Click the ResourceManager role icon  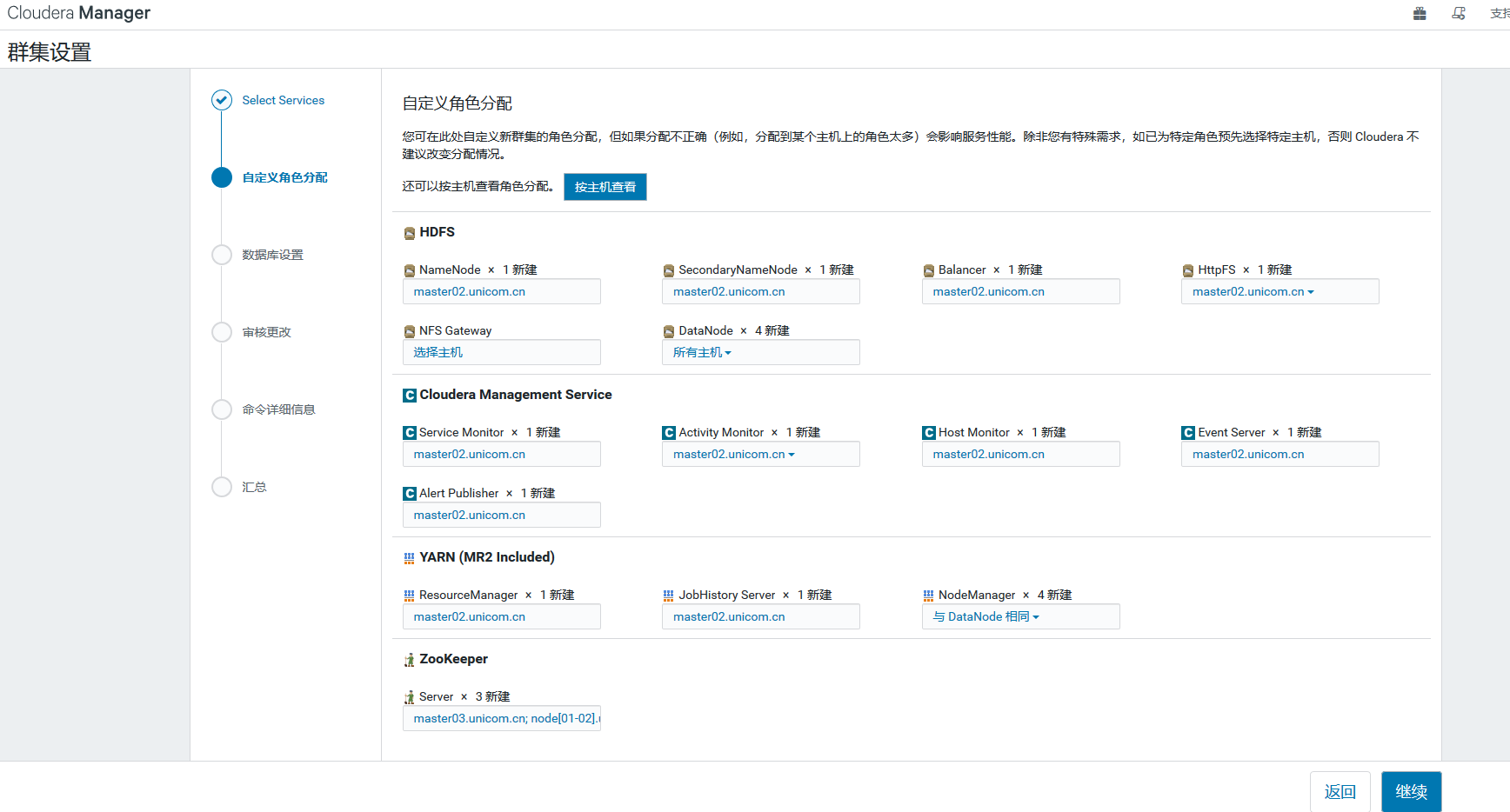409,596
